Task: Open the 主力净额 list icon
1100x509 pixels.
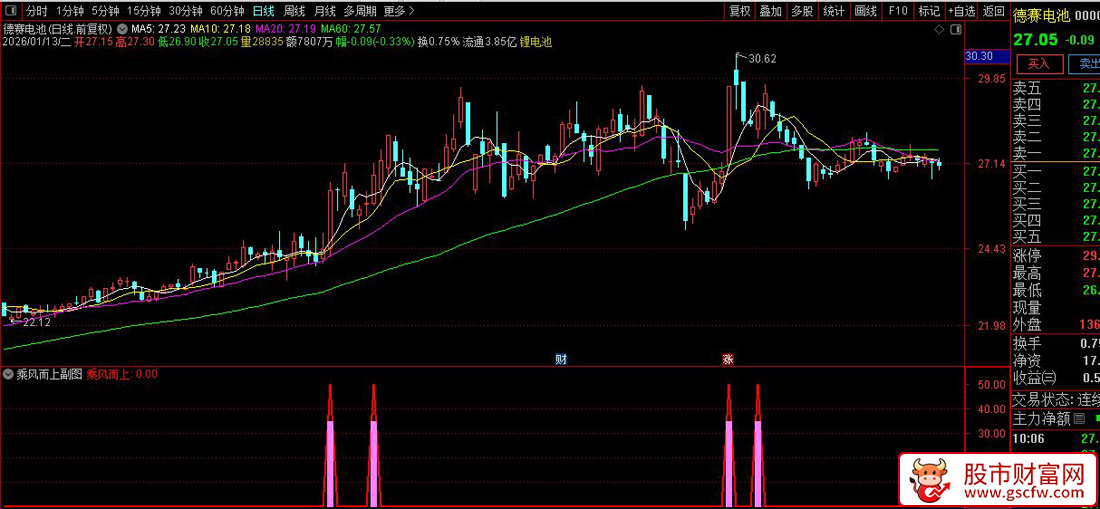Action: (1079, 419)
